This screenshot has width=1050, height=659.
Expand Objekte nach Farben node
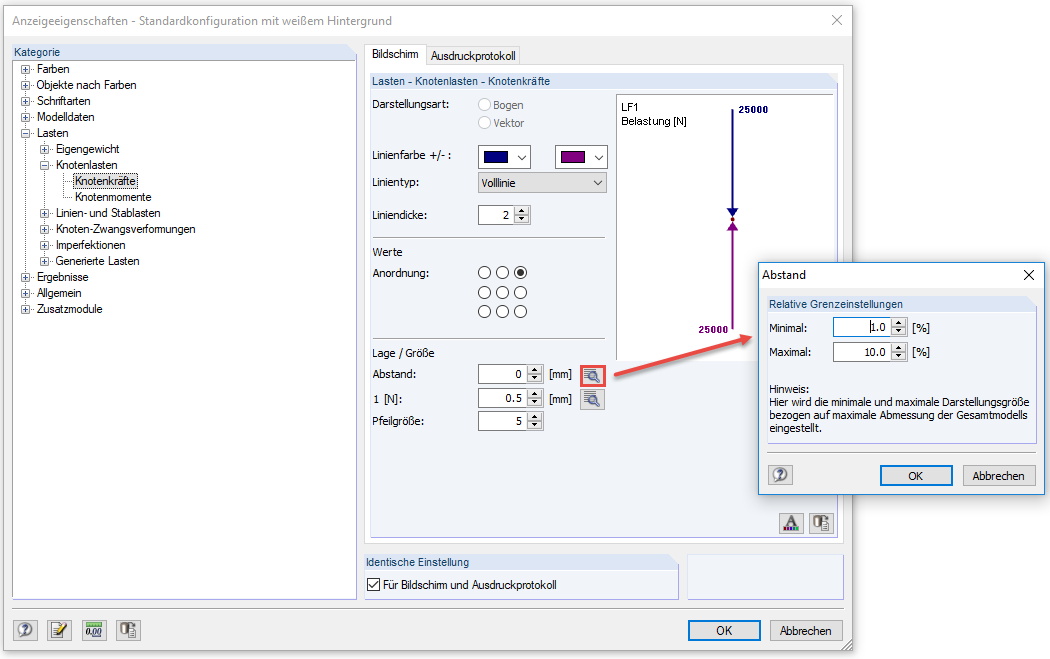pyautogui.click(x=25, y=85)
